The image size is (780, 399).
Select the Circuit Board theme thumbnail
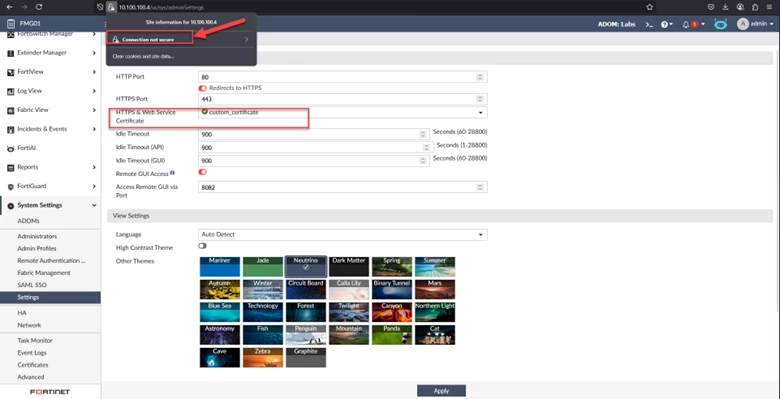[x=305, y=290]
